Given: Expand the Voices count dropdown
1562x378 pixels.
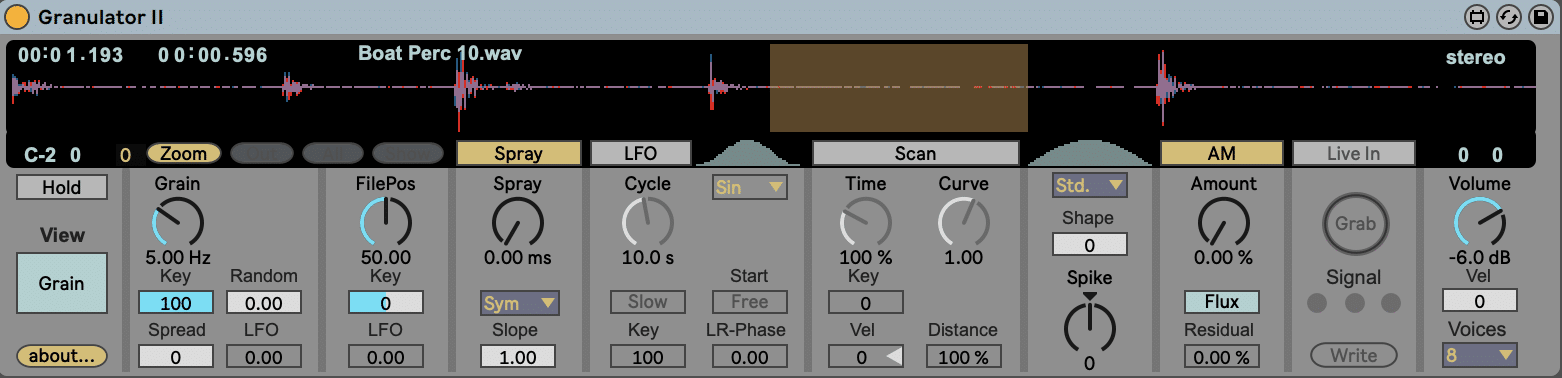Looking at the screenshot, I should [1479, 354].
